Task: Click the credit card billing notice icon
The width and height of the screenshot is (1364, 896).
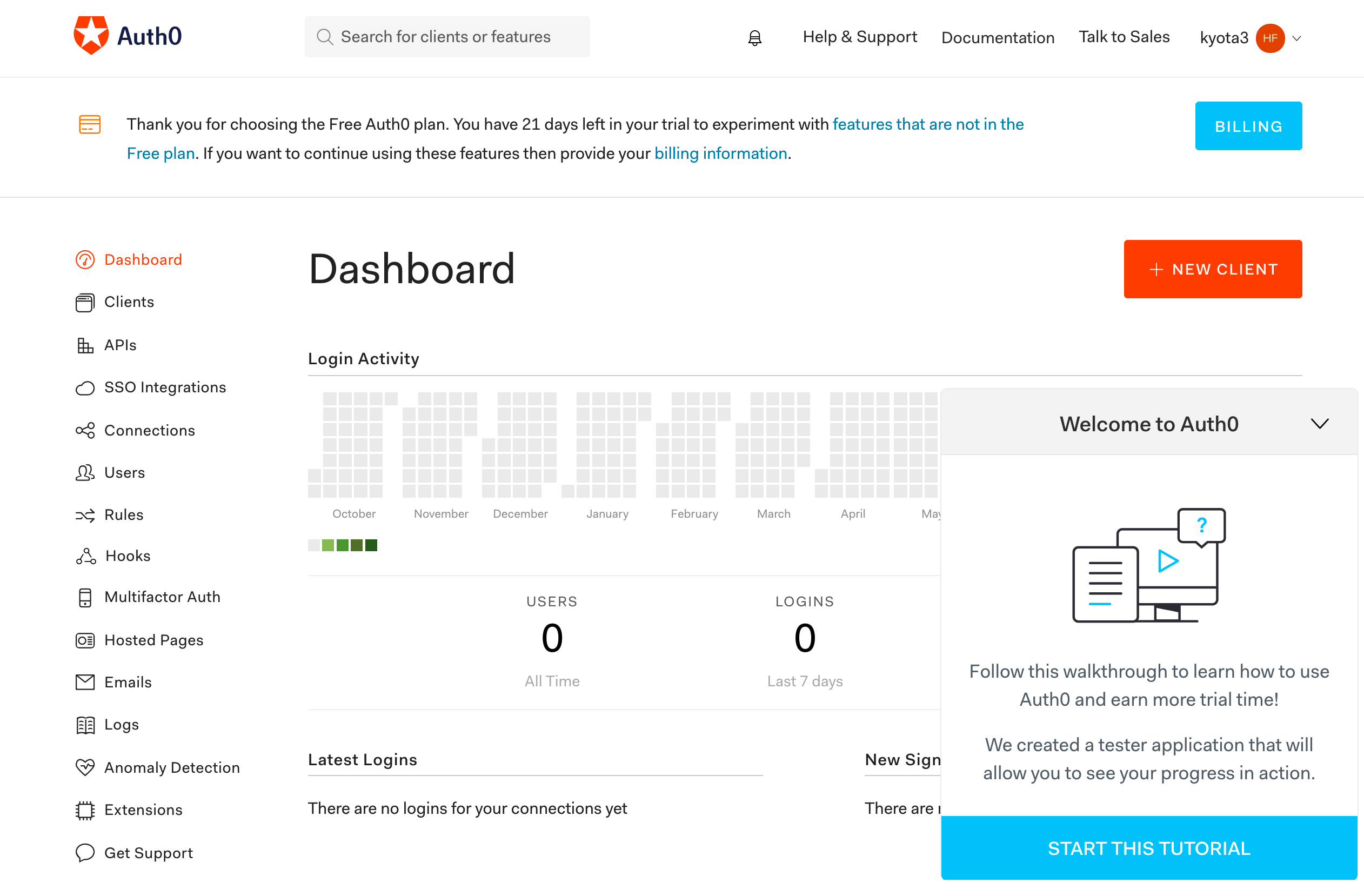Action: click(90, 124)
